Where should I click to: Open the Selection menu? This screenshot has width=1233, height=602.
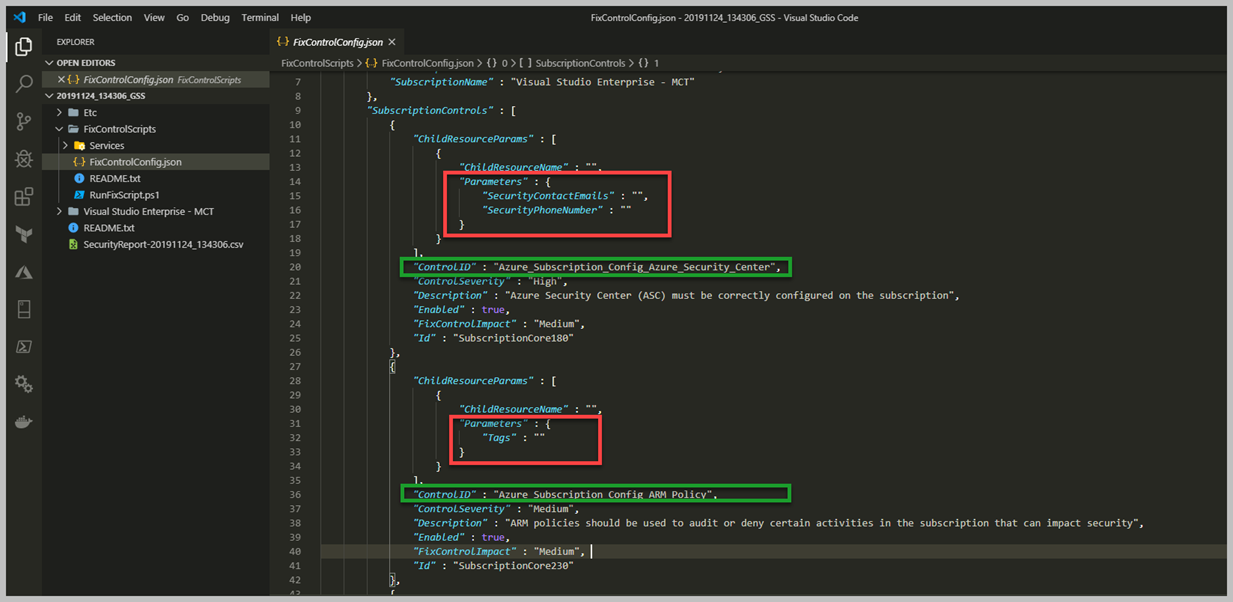(x=112, y=17)
